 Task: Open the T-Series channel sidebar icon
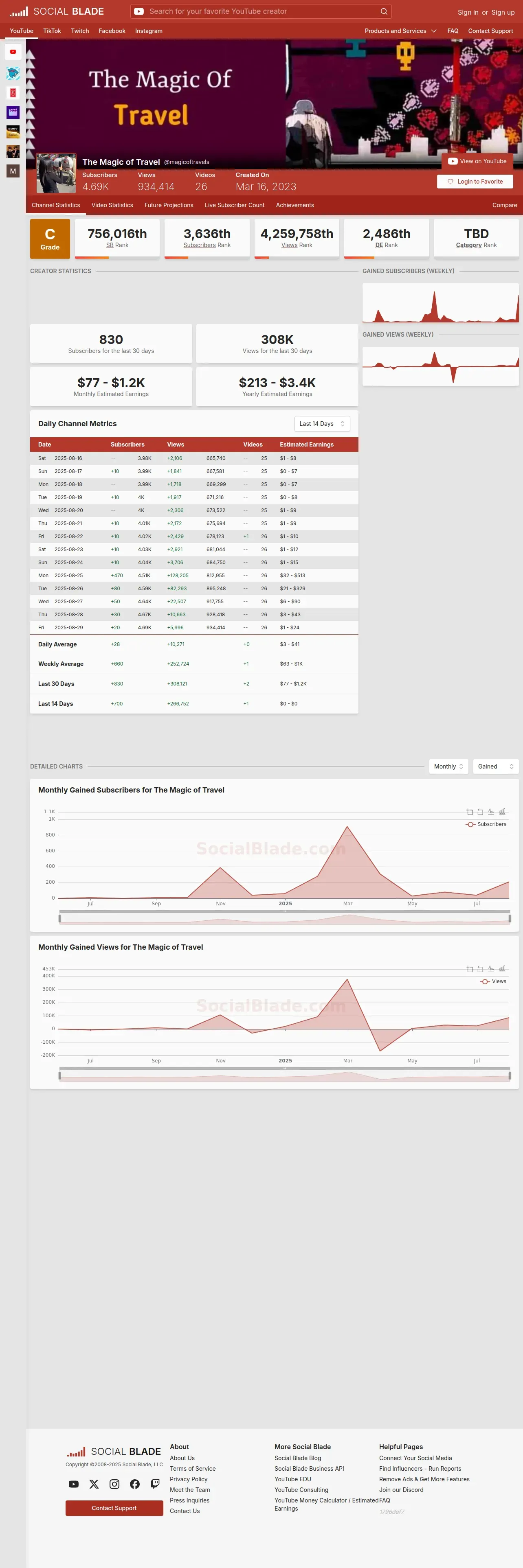coord(13,92)
